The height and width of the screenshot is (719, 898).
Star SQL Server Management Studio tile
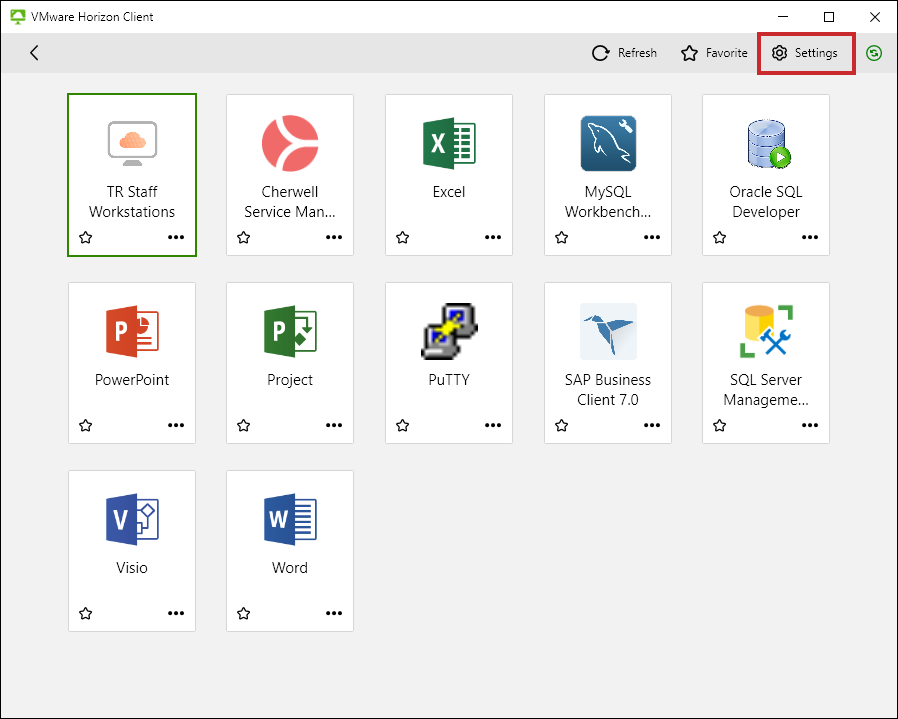[x=720, y=425]
